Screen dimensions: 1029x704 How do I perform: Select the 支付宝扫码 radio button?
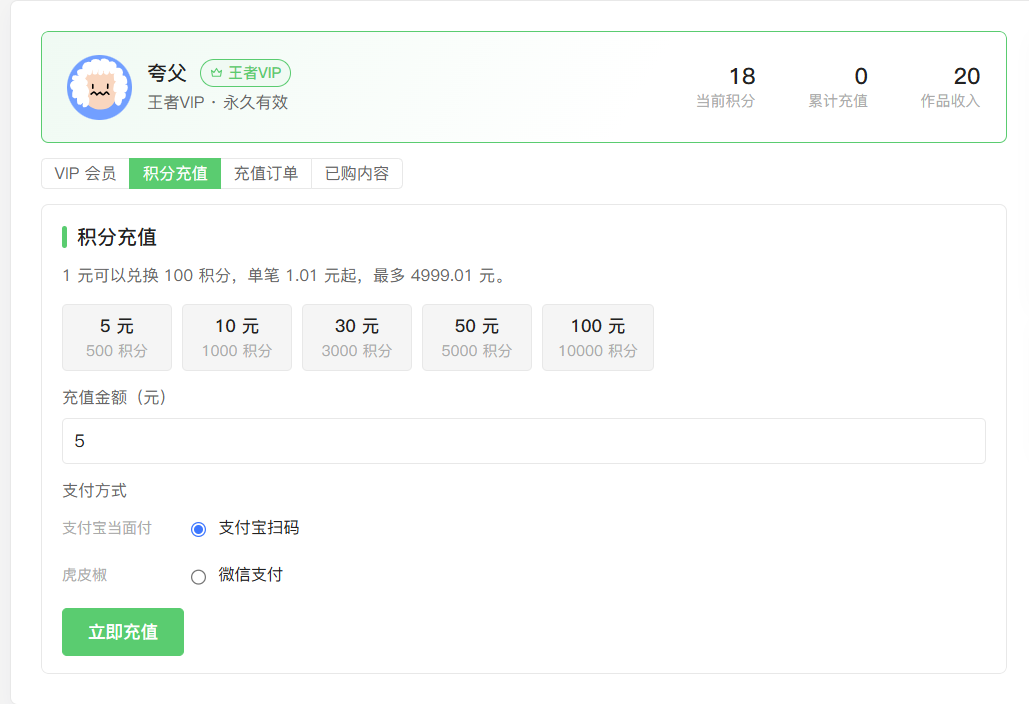(x=198, y=529)
